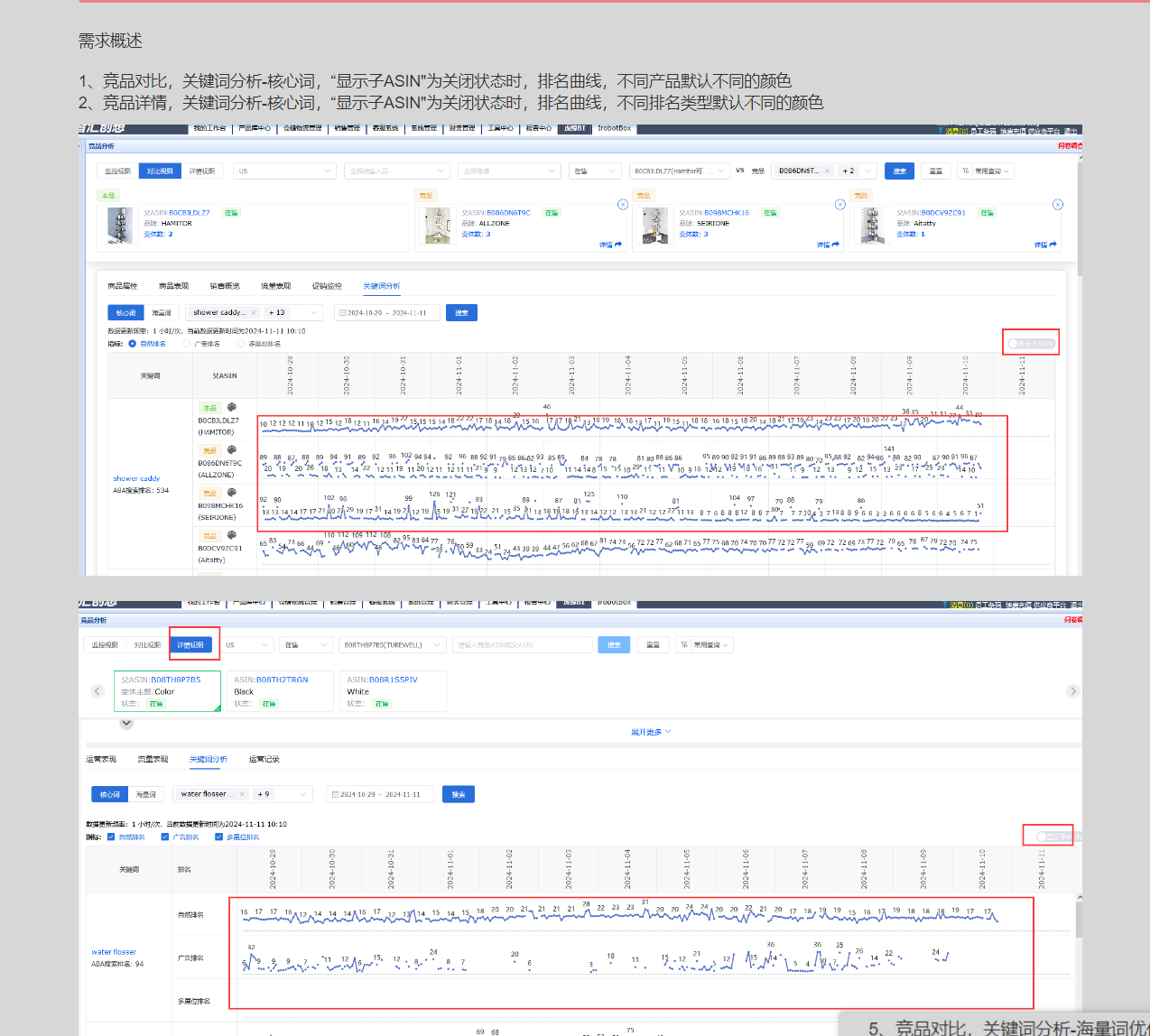Click date range field in compare view
The image size is (1150, 1036).
(x=386, y=312)
